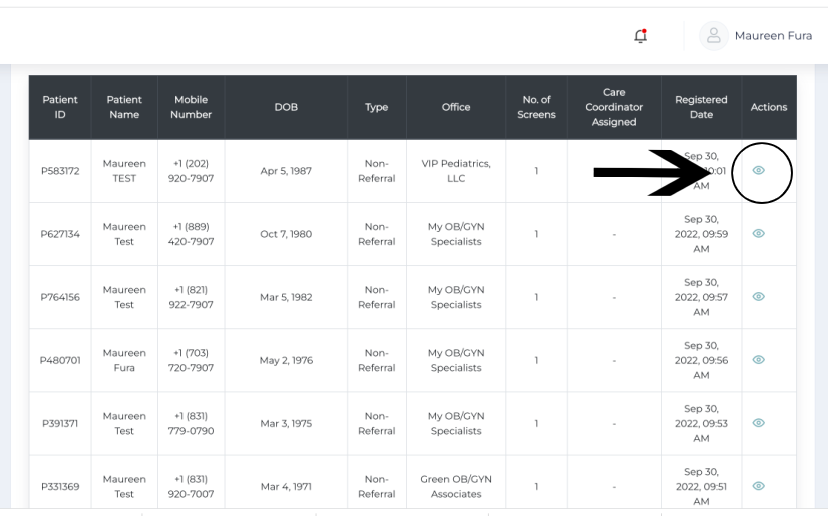View patient P391371 with the eye icon
This screenshot has width=828, height=516.
tap(758, 423)
